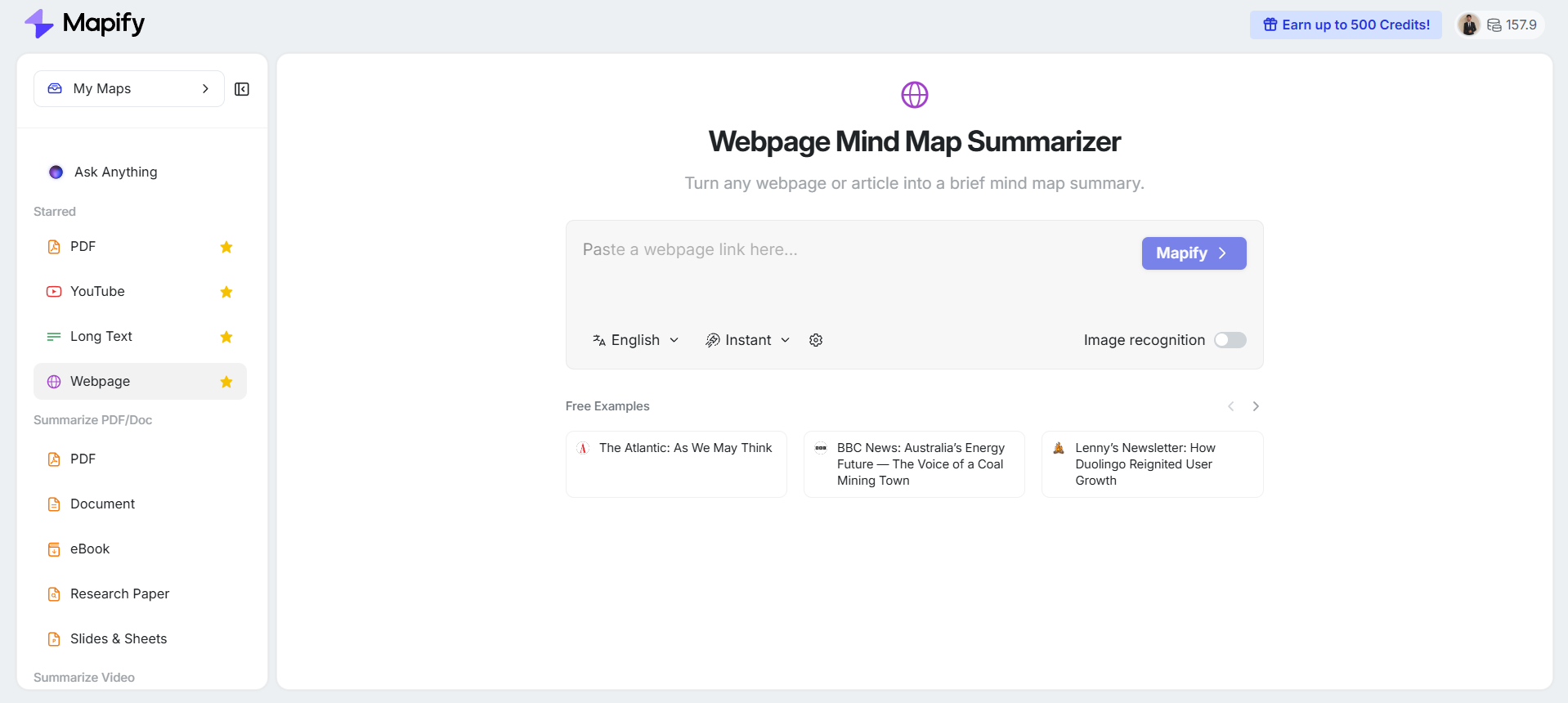Select Long Text entry
This screenshot has width=1568, height=703.
pos(140,337)
